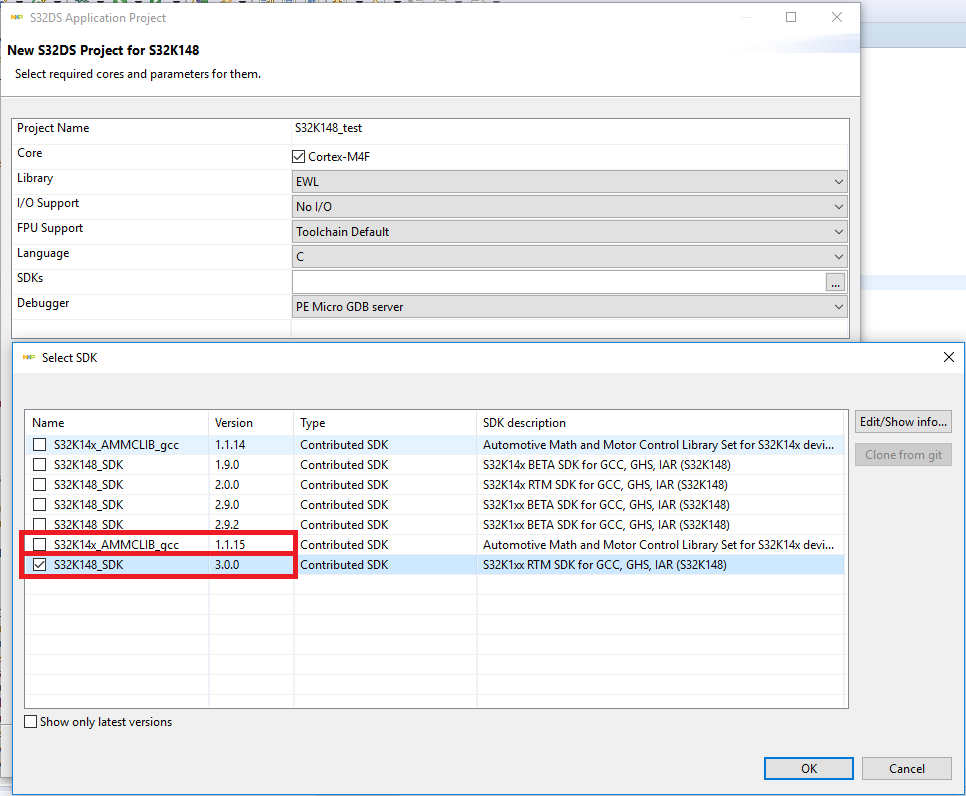
Task: Open the I/O Support dropdown
Action: tap(569, 206)
